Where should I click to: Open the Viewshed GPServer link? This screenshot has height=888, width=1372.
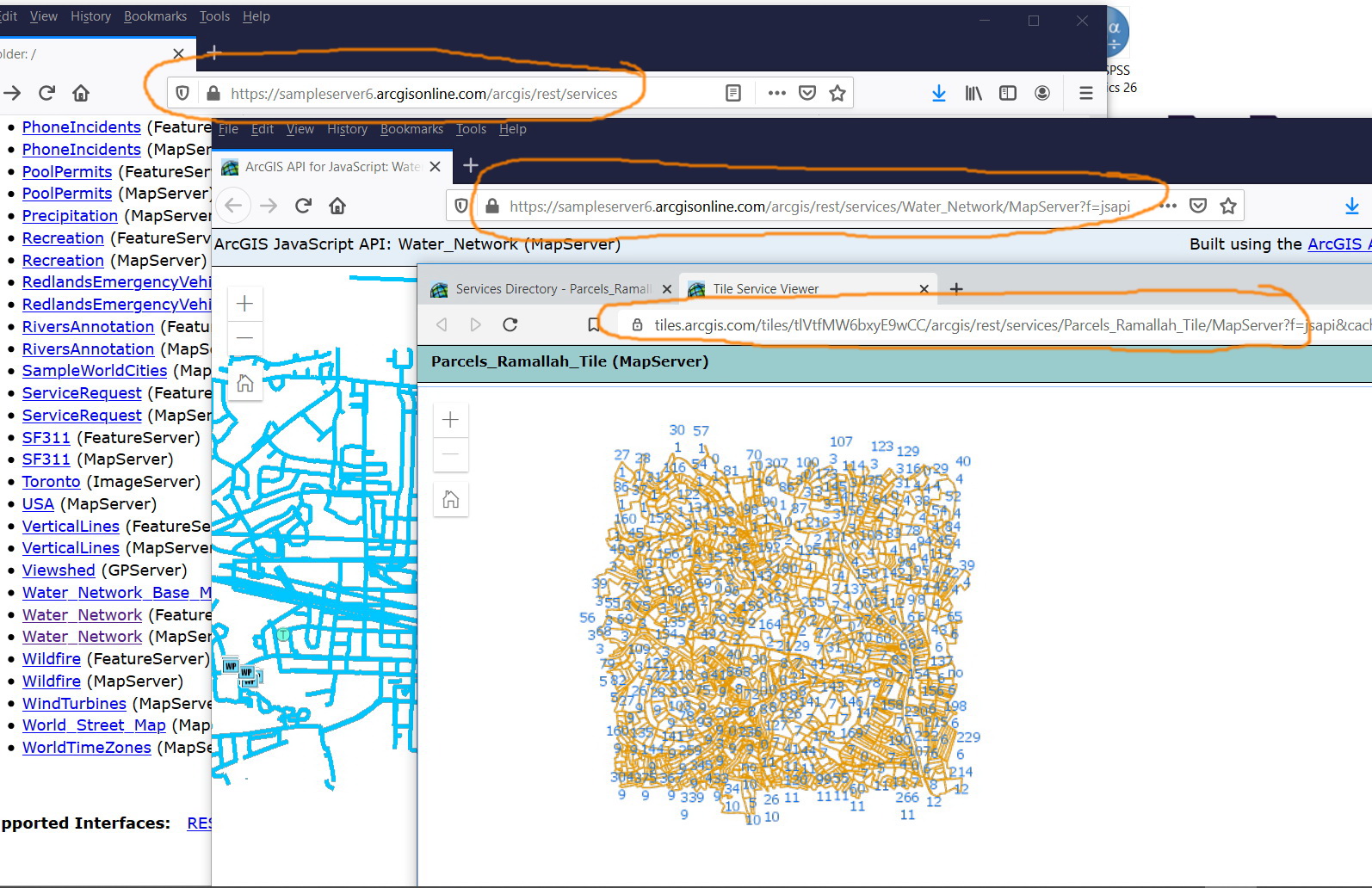pyautogui.click(x=59, y=570)
